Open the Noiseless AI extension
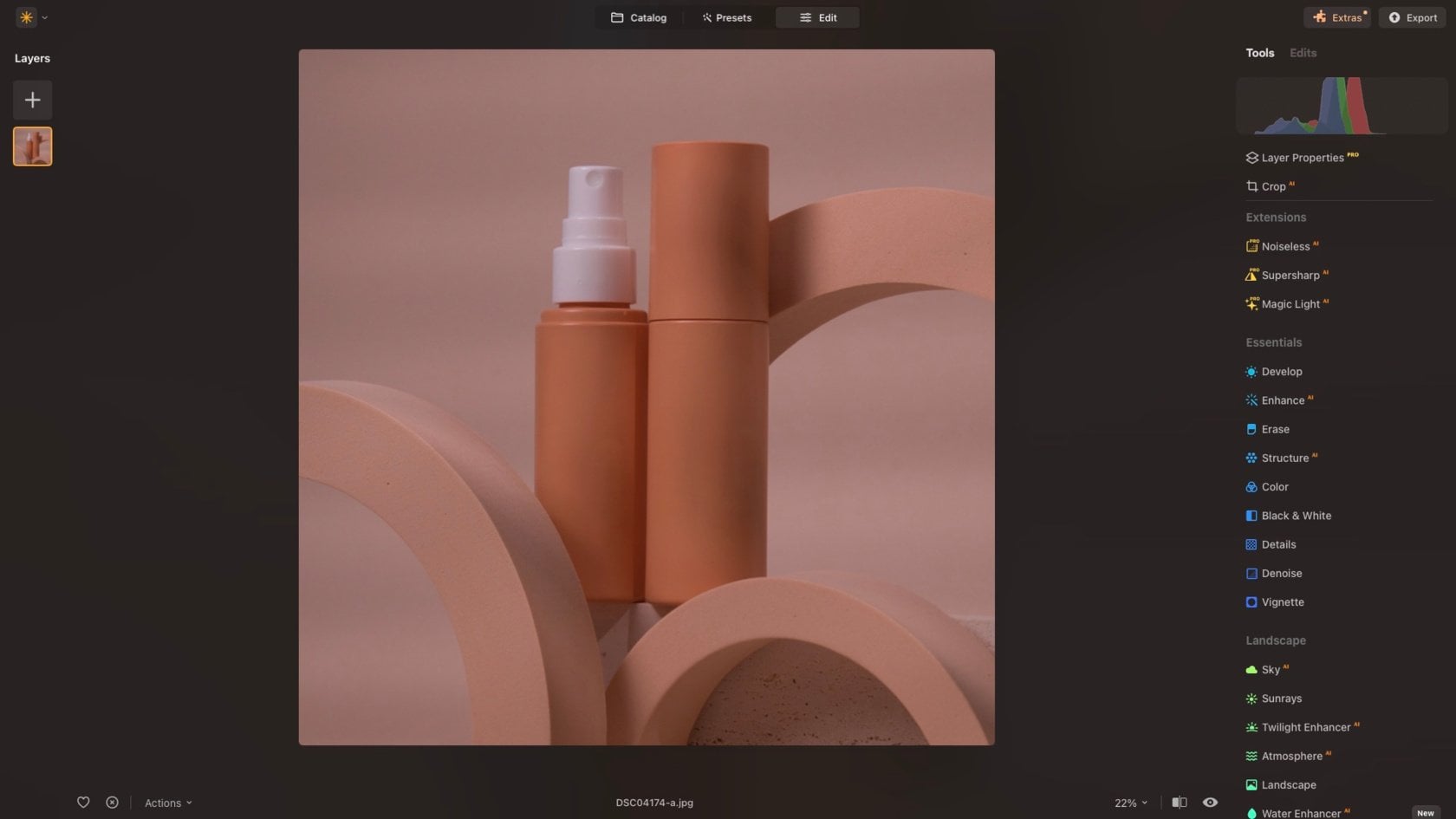This screenshot has height=819, width=1456. (x=1289, y=246)
